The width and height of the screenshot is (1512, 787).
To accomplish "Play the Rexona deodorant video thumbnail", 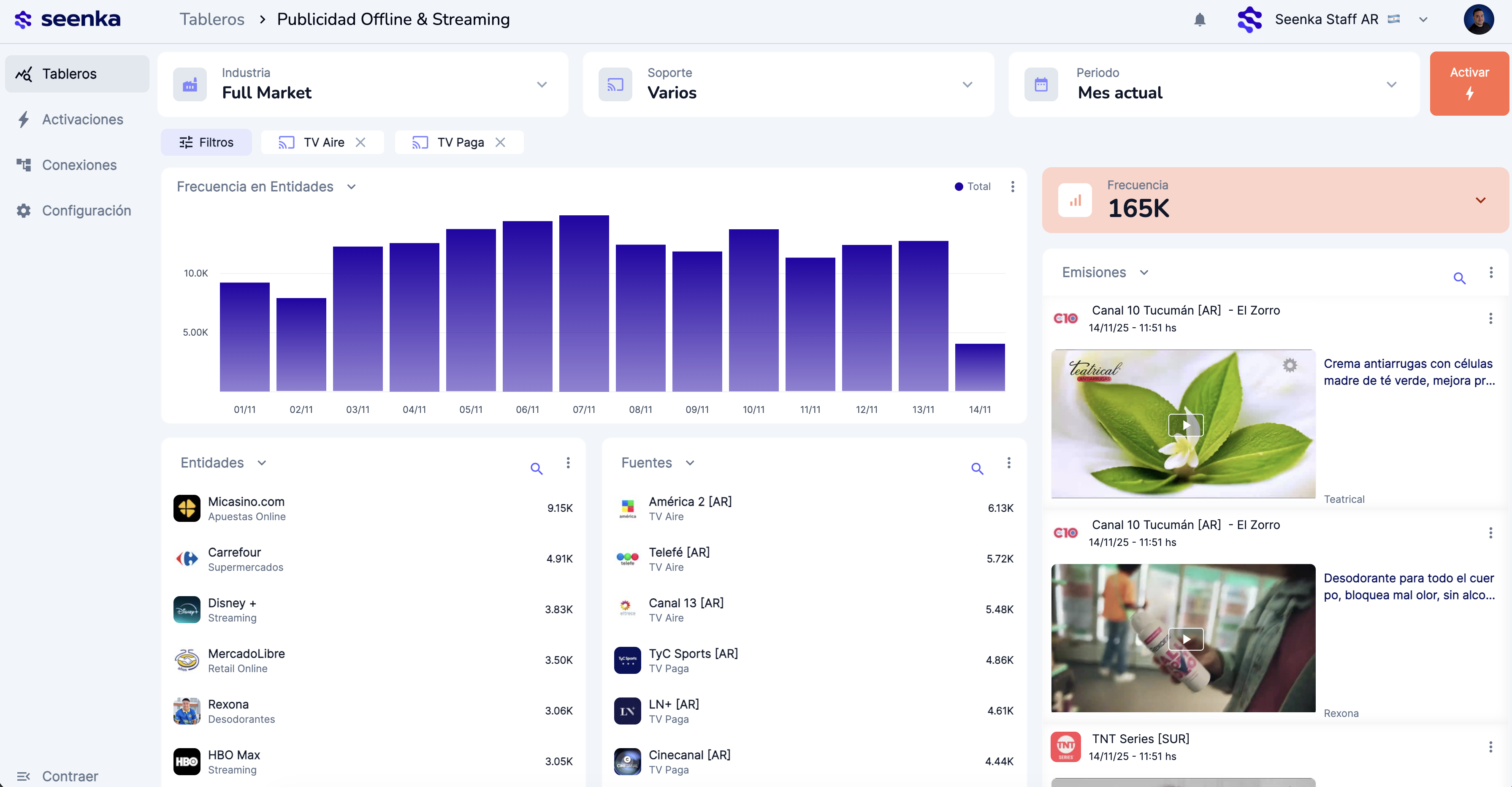I will tap(1185, 639).
